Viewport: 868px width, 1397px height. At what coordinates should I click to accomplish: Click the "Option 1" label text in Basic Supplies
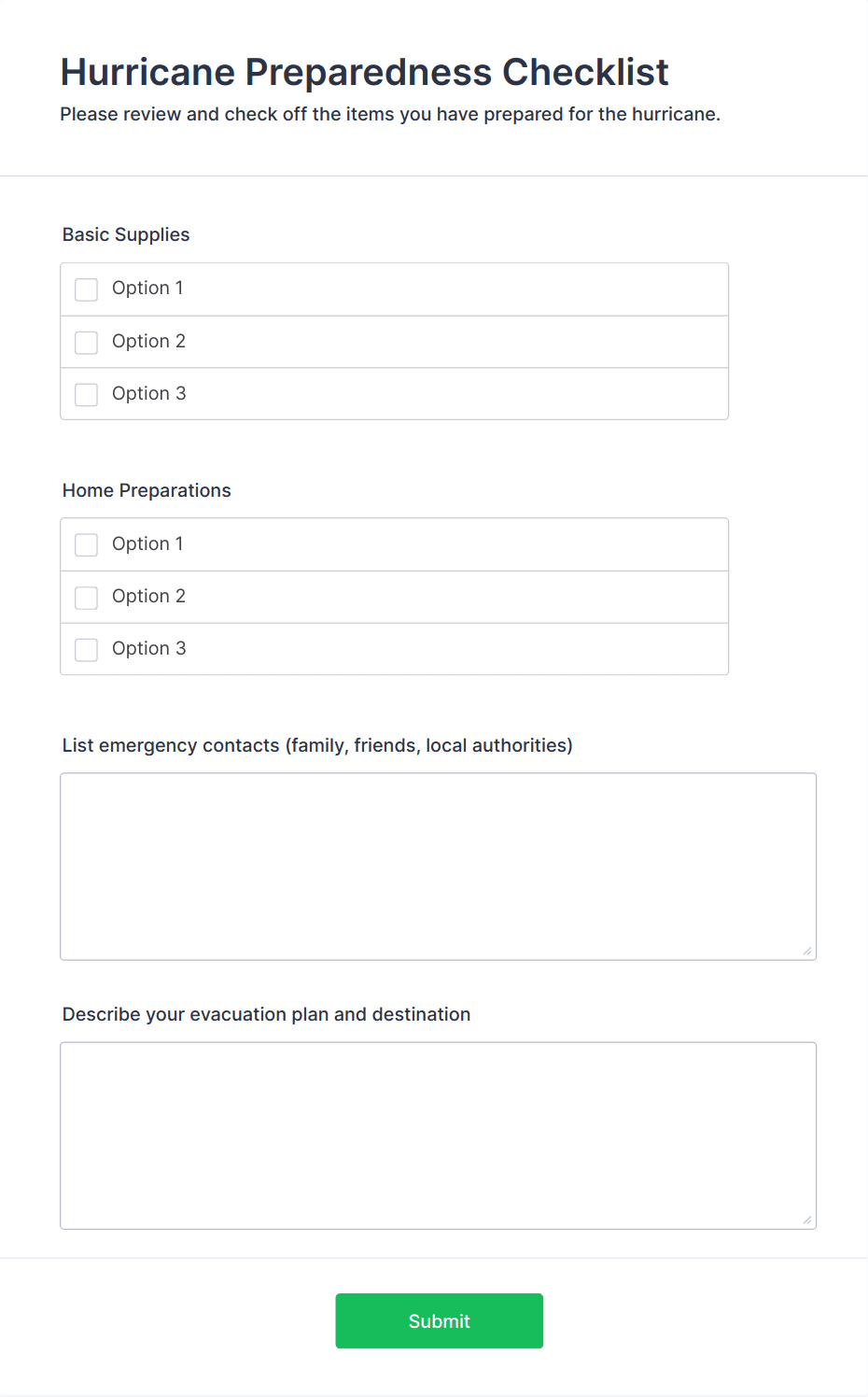click(147, 289)
